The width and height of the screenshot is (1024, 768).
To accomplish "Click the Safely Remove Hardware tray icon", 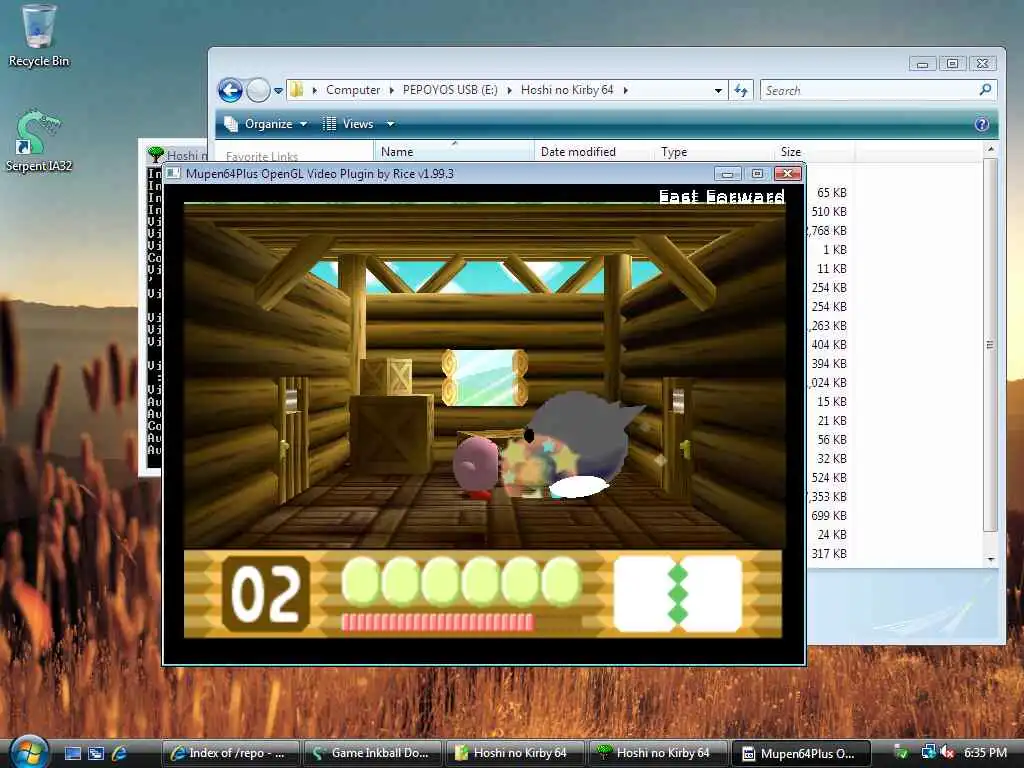I will [x=901, y=753].
